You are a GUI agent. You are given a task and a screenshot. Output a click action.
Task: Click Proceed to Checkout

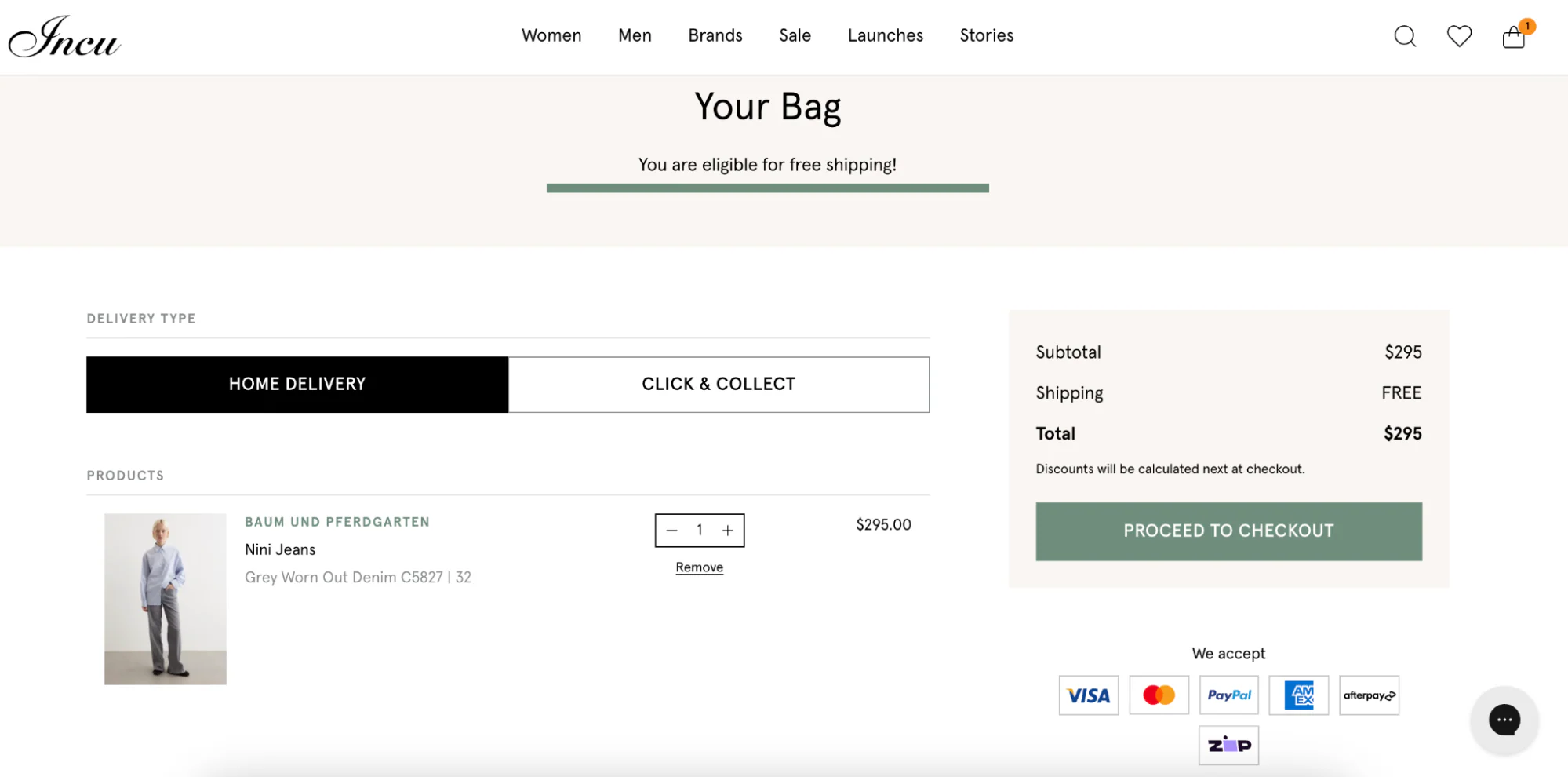click(x=1228, y=531)
